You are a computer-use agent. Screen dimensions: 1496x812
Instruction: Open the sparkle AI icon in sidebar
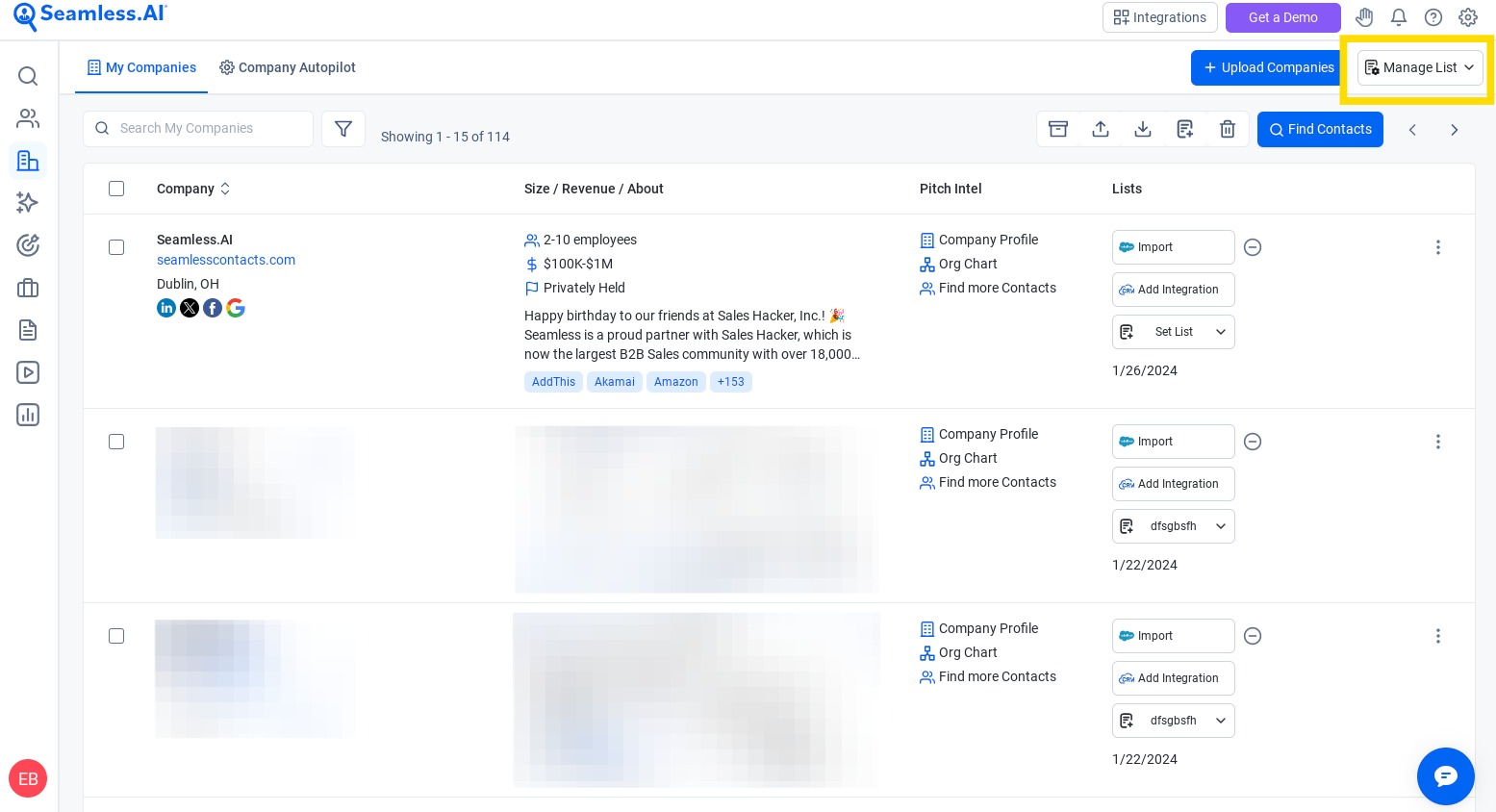pos(28,203)
